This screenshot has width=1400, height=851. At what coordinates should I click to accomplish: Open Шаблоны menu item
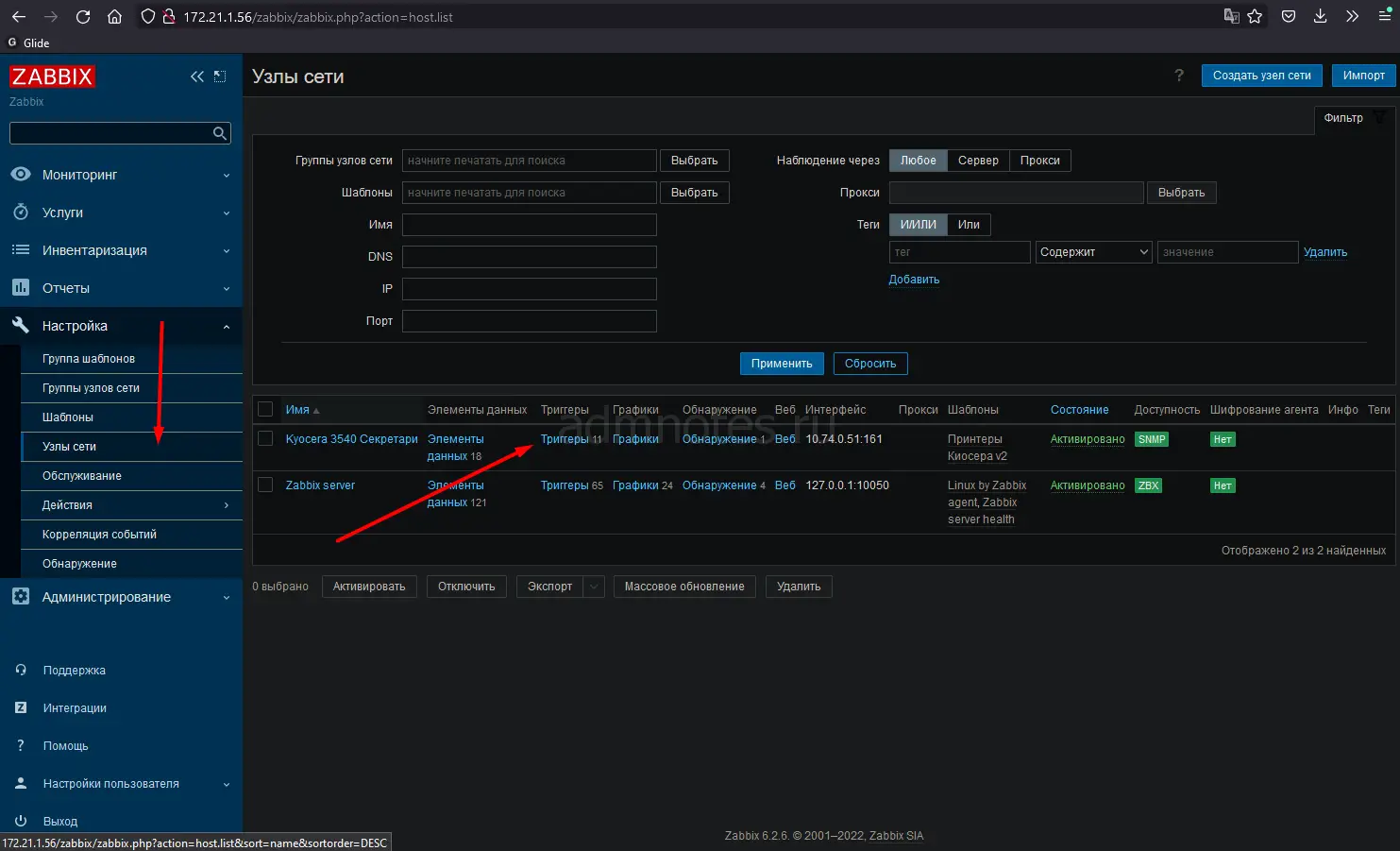click(x=131, y=417)
